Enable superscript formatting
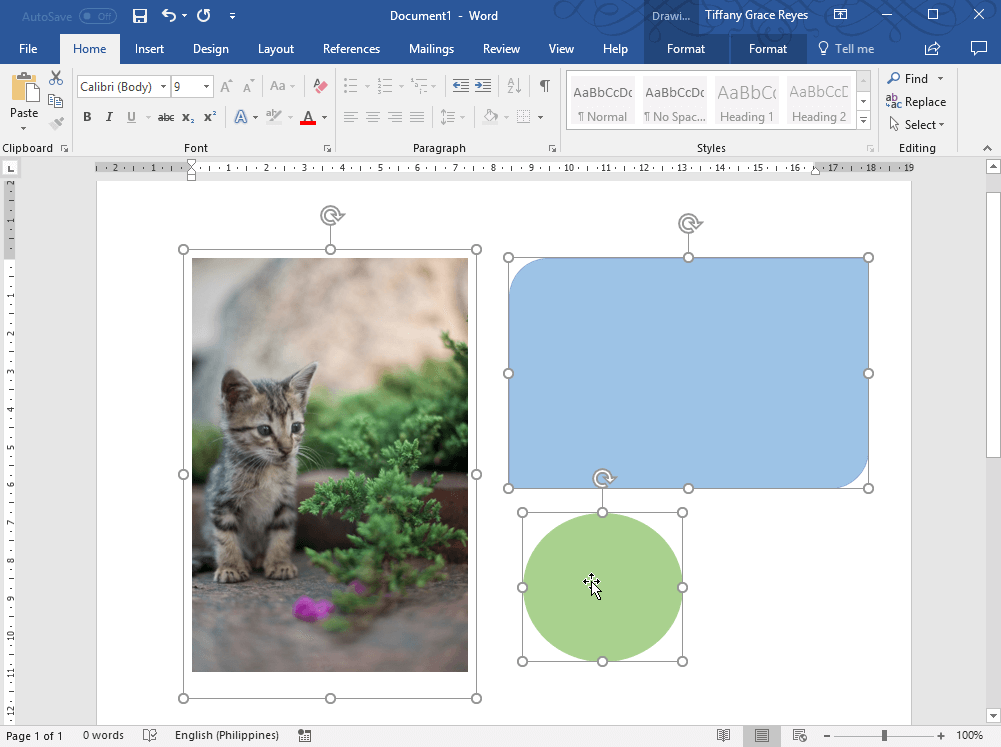1001x747 pixels. (207, 117)
